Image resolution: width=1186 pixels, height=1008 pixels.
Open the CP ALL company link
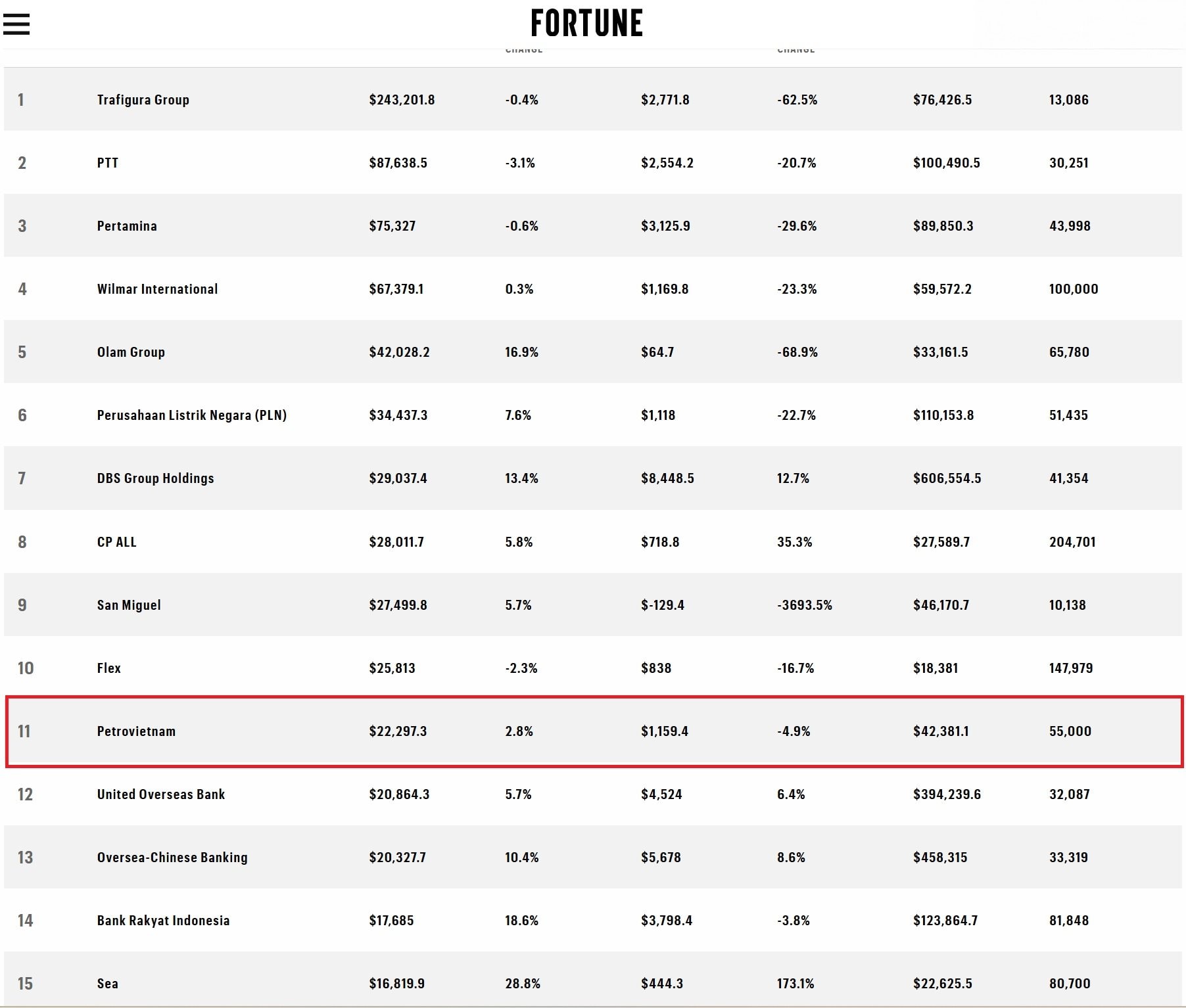(117, 542)
